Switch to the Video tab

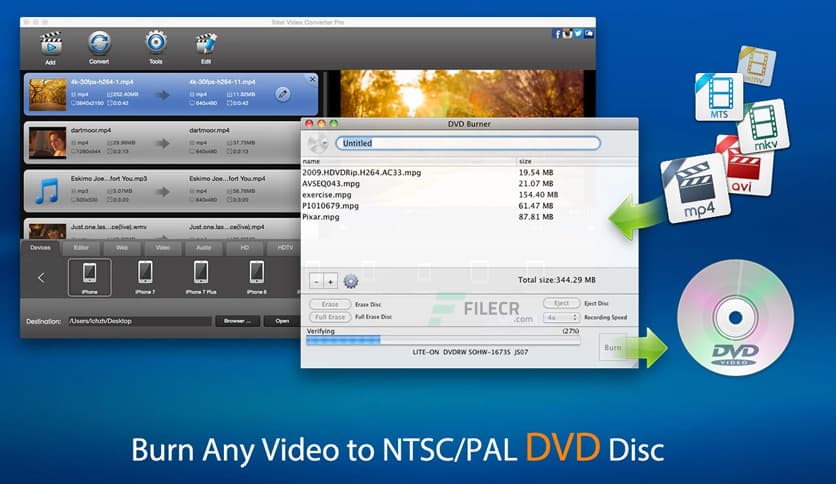pos(163,248)
